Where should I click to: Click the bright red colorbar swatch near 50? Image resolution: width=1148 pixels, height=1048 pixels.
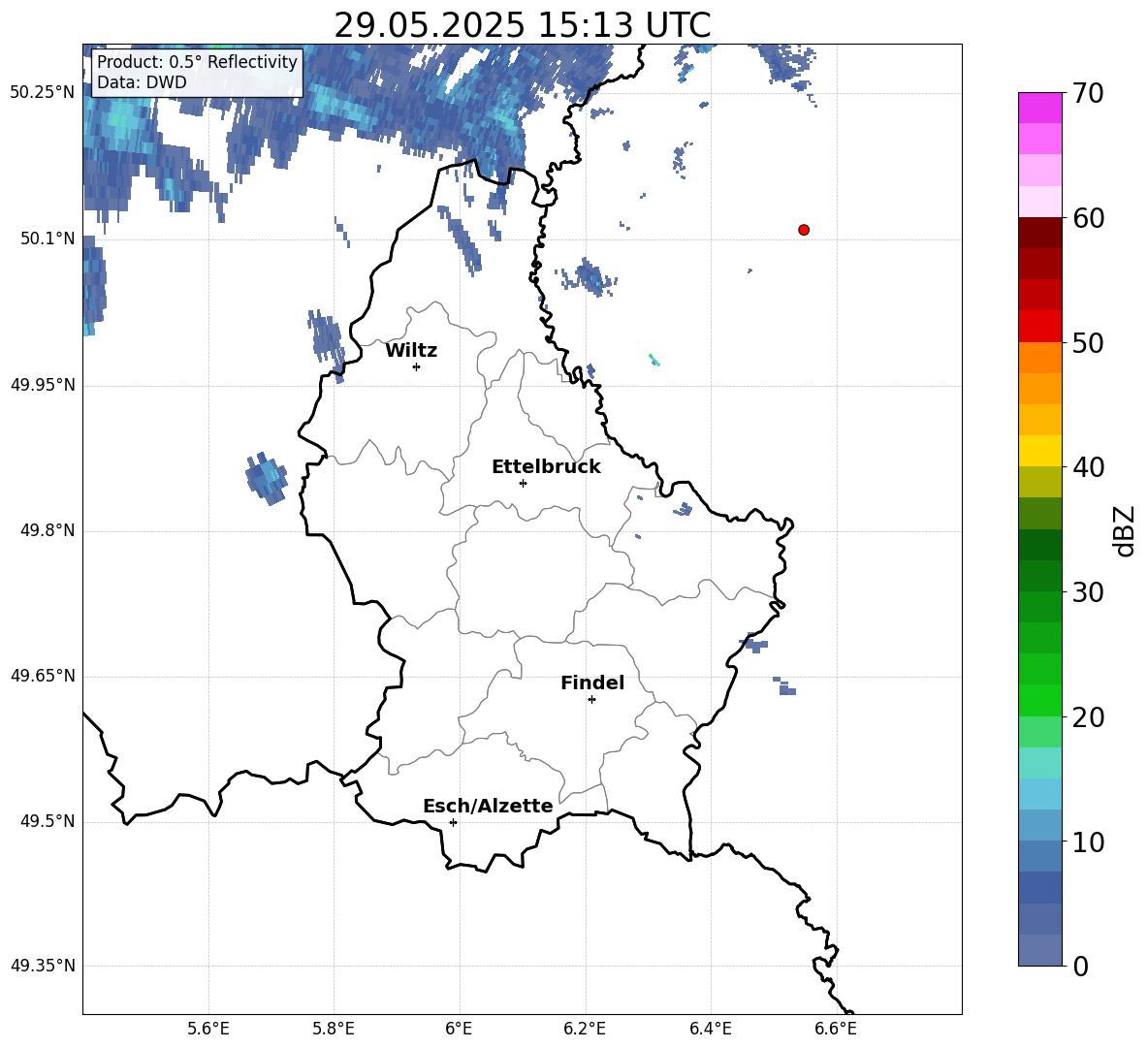tap(1039, 327)
